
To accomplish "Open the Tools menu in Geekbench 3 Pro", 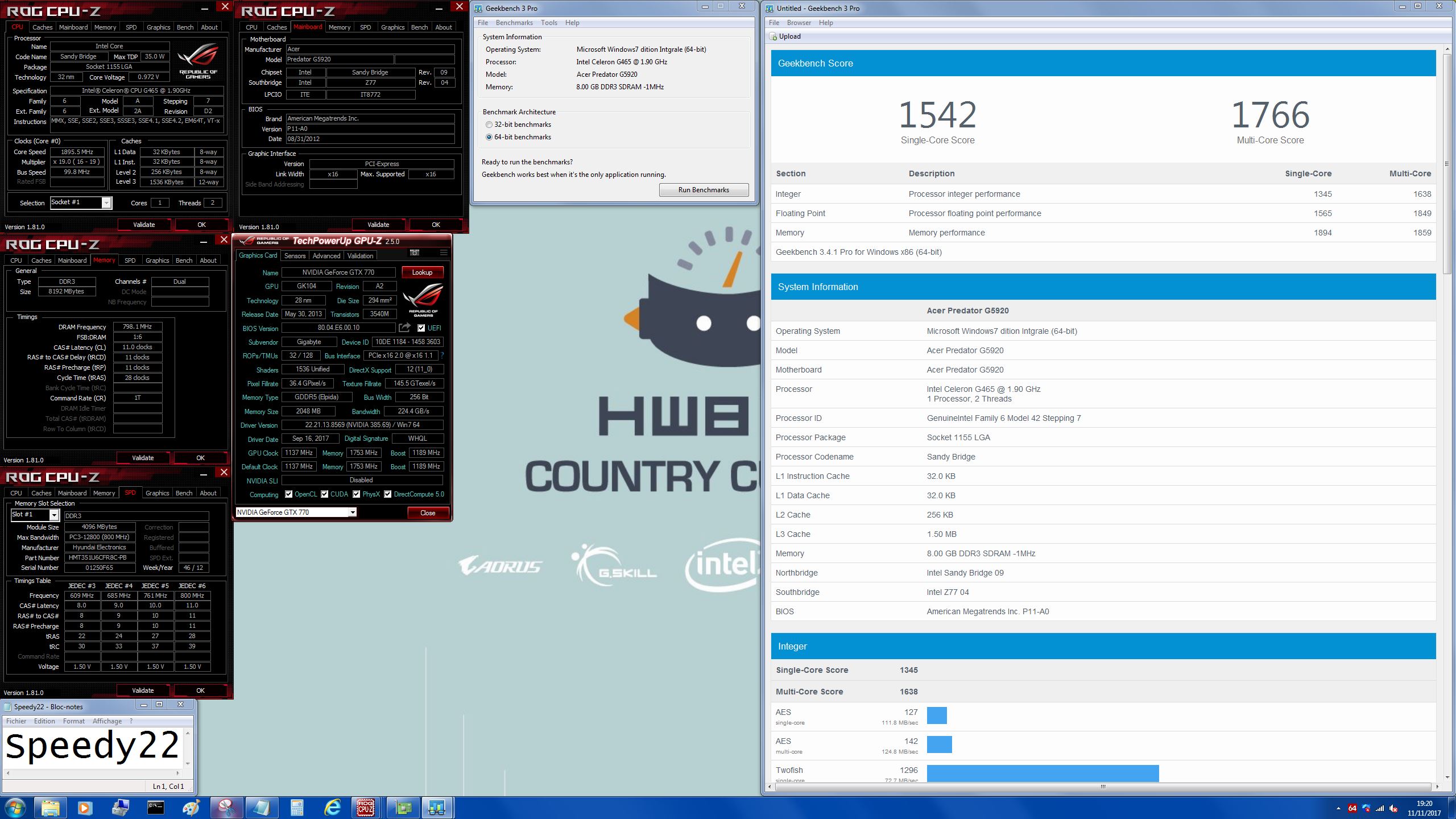I will pos(549,23).
